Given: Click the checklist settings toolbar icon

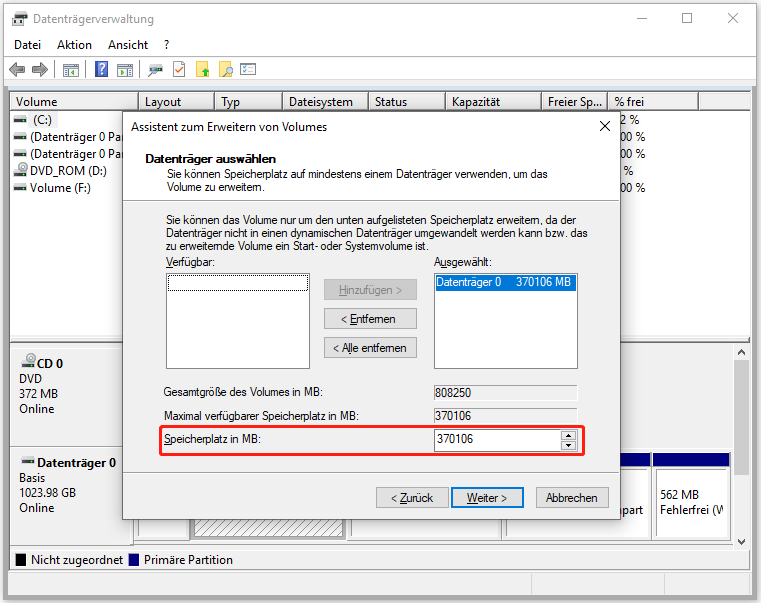Looking at the screenshot, I should point(248,69).
